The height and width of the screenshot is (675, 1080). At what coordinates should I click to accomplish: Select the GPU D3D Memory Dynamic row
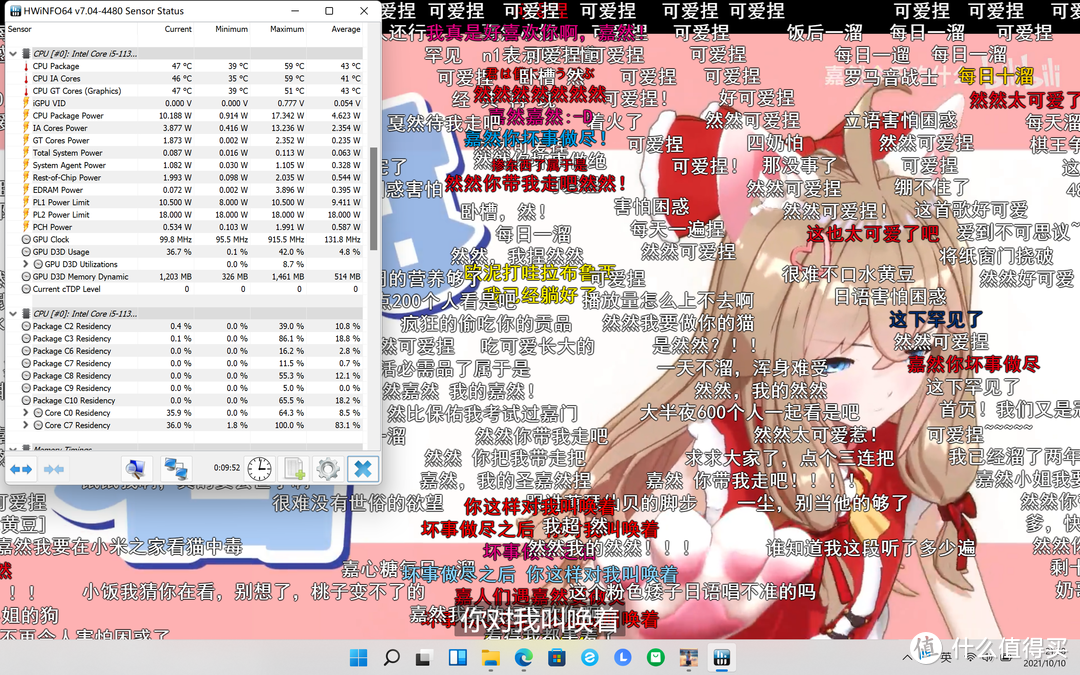pos(185,277)
